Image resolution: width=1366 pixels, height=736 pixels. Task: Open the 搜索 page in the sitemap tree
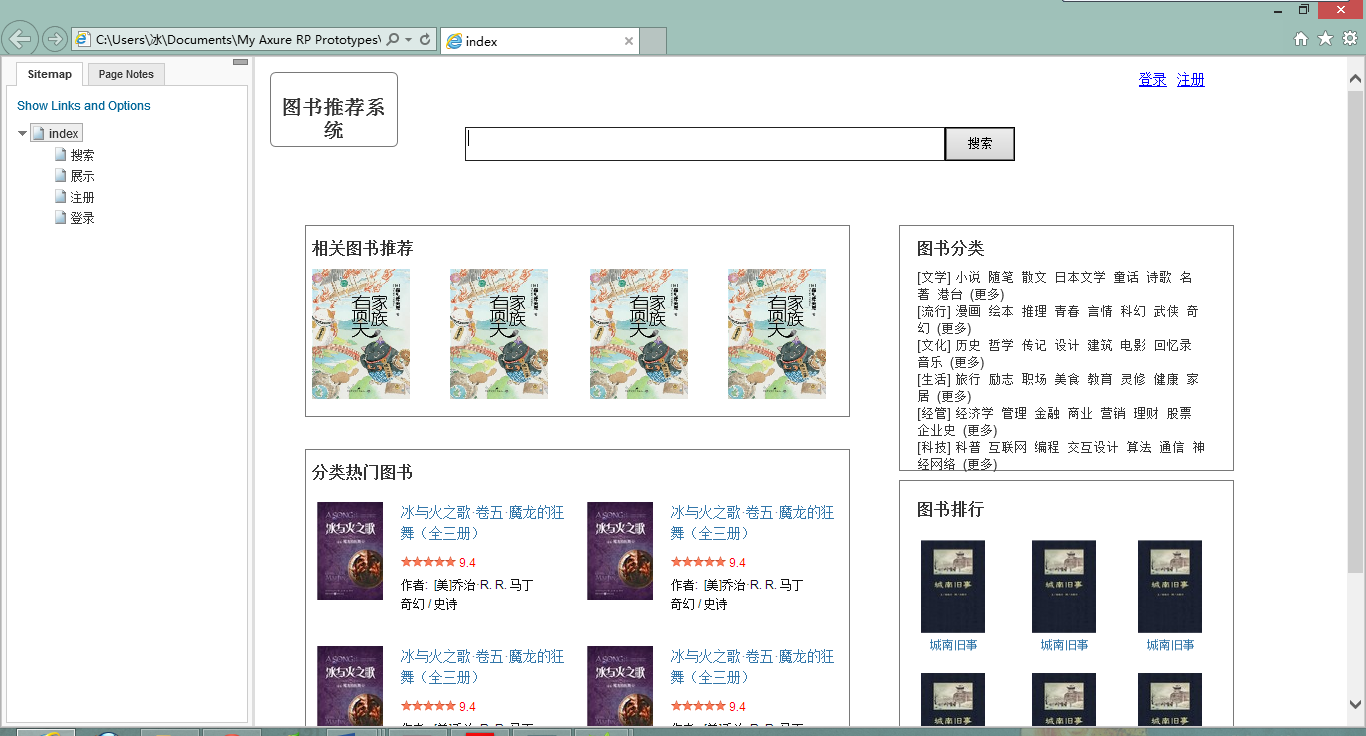[82, 155]
